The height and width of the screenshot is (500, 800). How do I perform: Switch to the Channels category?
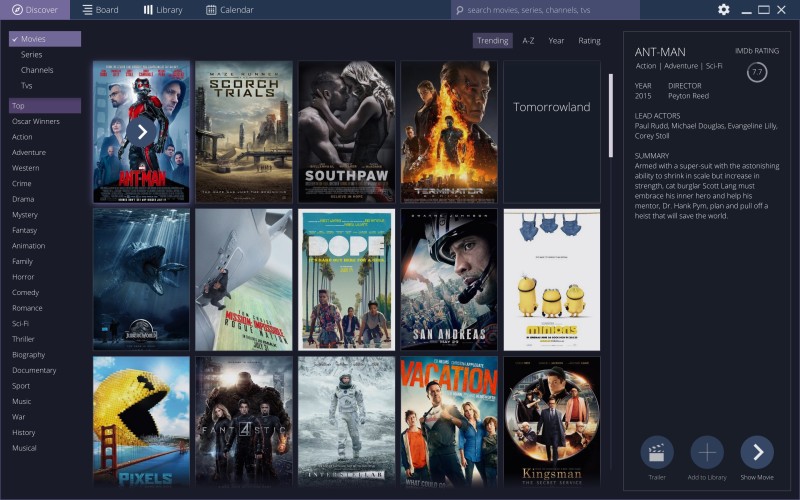click(37, 70)
